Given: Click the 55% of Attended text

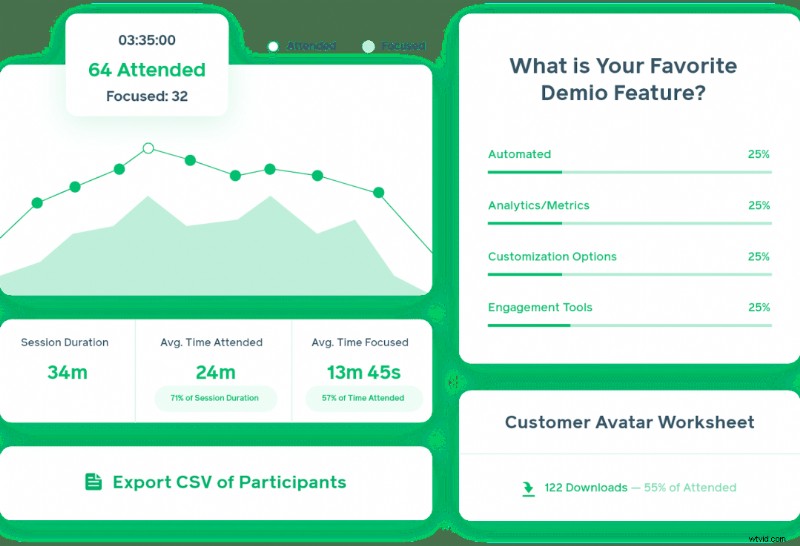Looking at the screenshot, I should tap(690, 487).
